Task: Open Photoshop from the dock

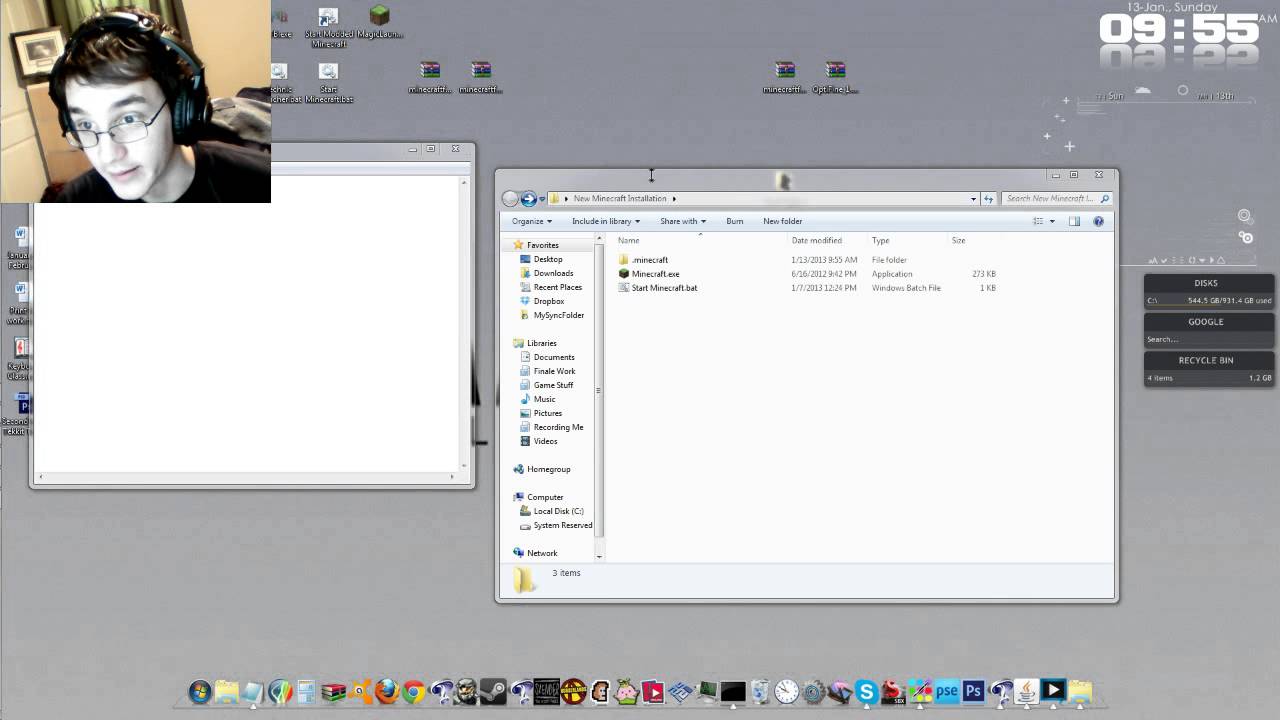Action: pyautogui.click(x=973, y=692)
